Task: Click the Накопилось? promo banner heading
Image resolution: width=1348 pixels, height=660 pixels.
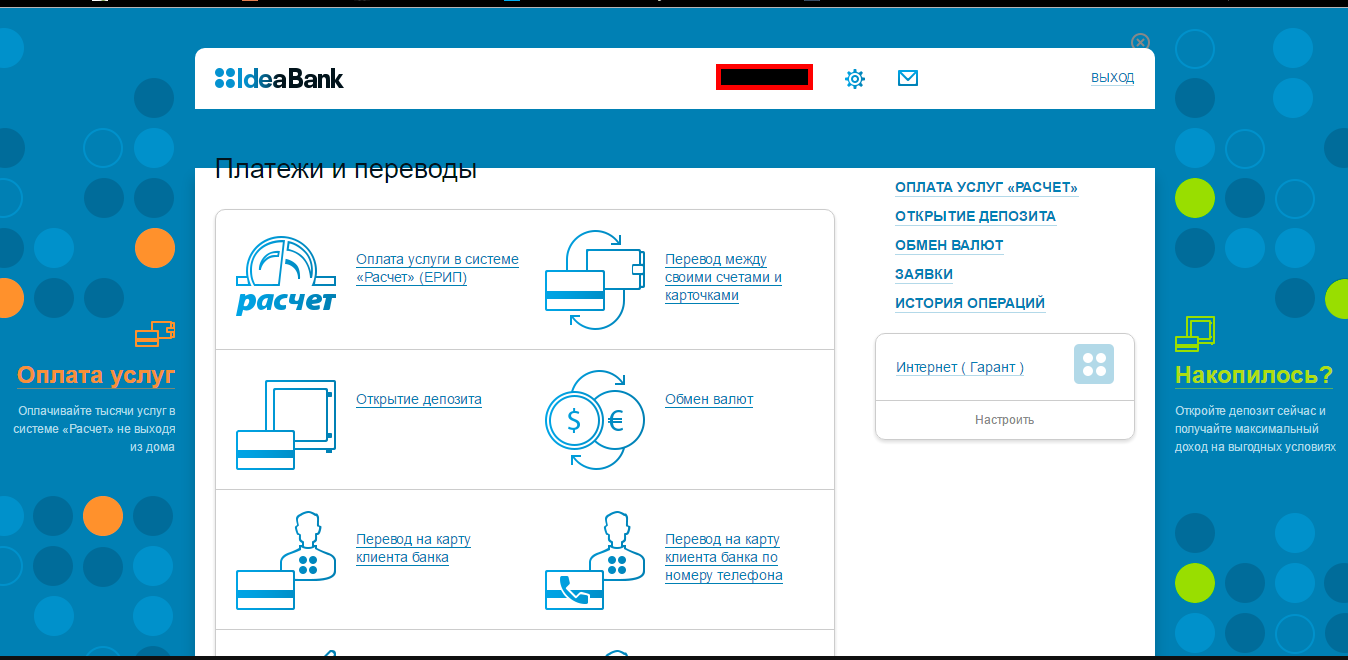Action: click(1254, 376)
